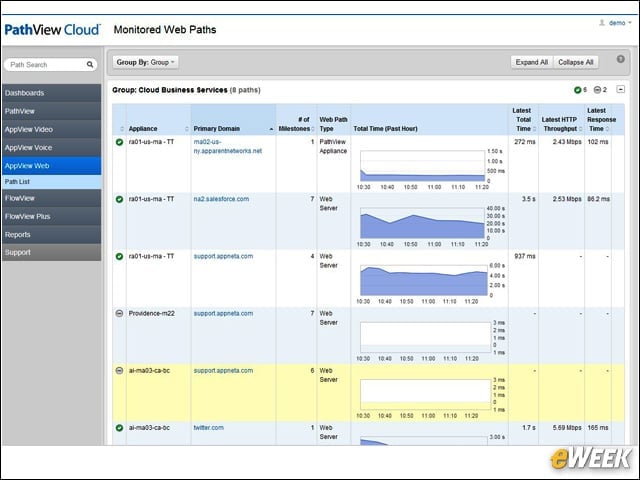This screenshot has height=480, width=640.
Task: Click '3.5 s' latest total time value
Action: [x=529, y=199]
